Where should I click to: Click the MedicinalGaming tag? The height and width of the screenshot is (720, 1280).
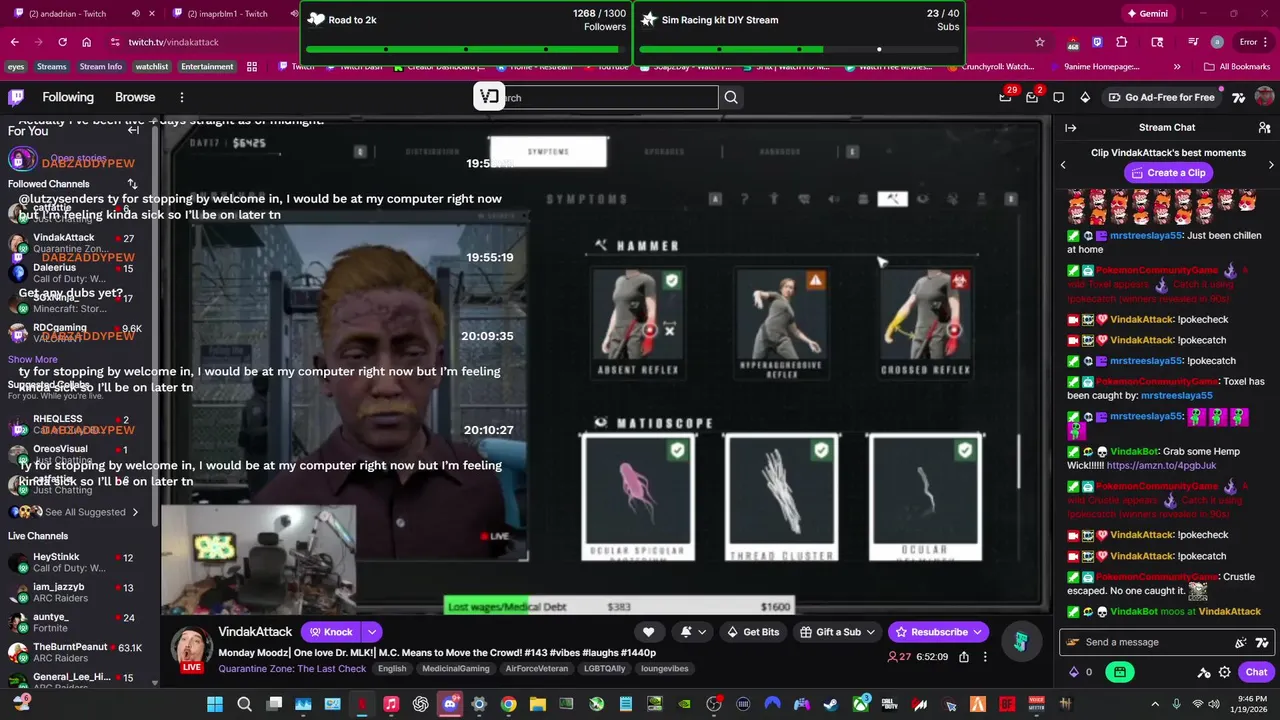(456, 669)
